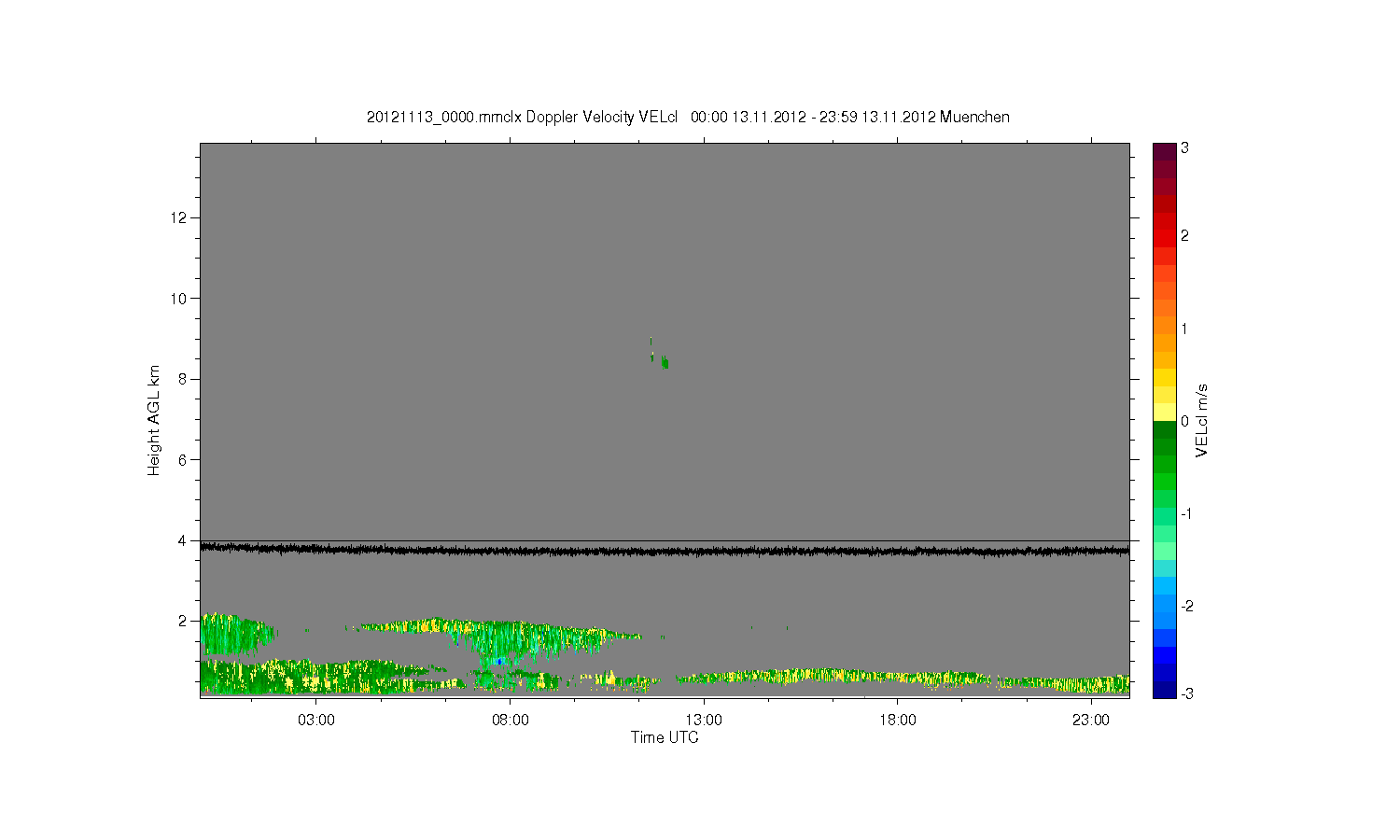Click the 'Time UTC' x-axis label
Screen dimensions: 1400x840
(665, 737)
